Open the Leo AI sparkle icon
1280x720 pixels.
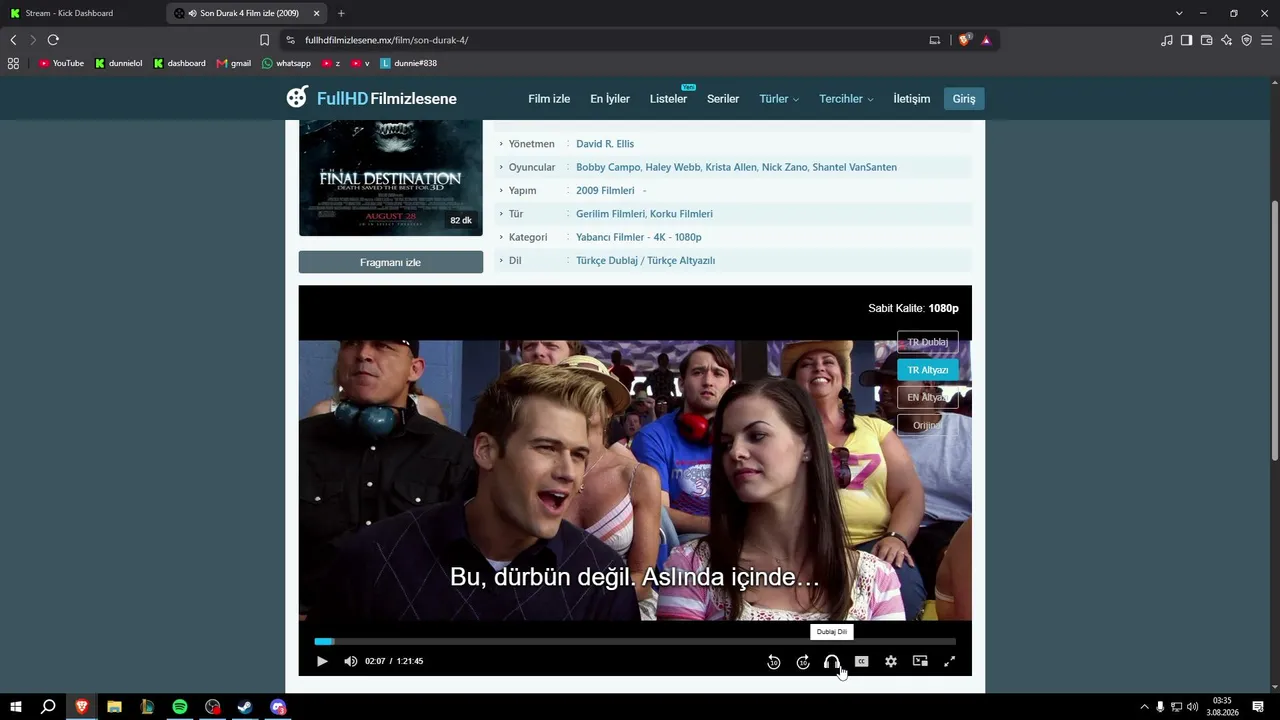1226,40
